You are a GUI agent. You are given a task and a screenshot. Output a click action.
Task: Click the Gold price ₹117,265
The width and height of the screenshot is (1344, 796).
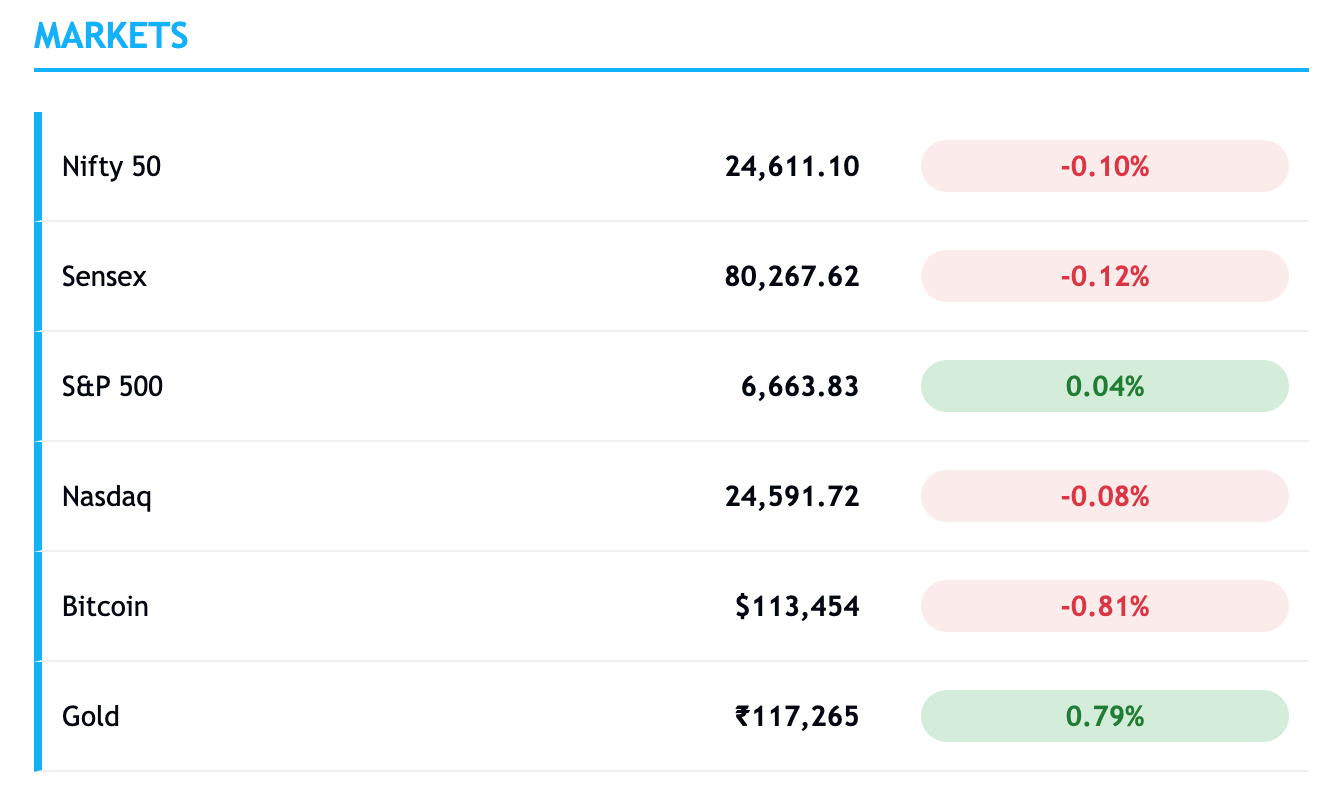797,716
